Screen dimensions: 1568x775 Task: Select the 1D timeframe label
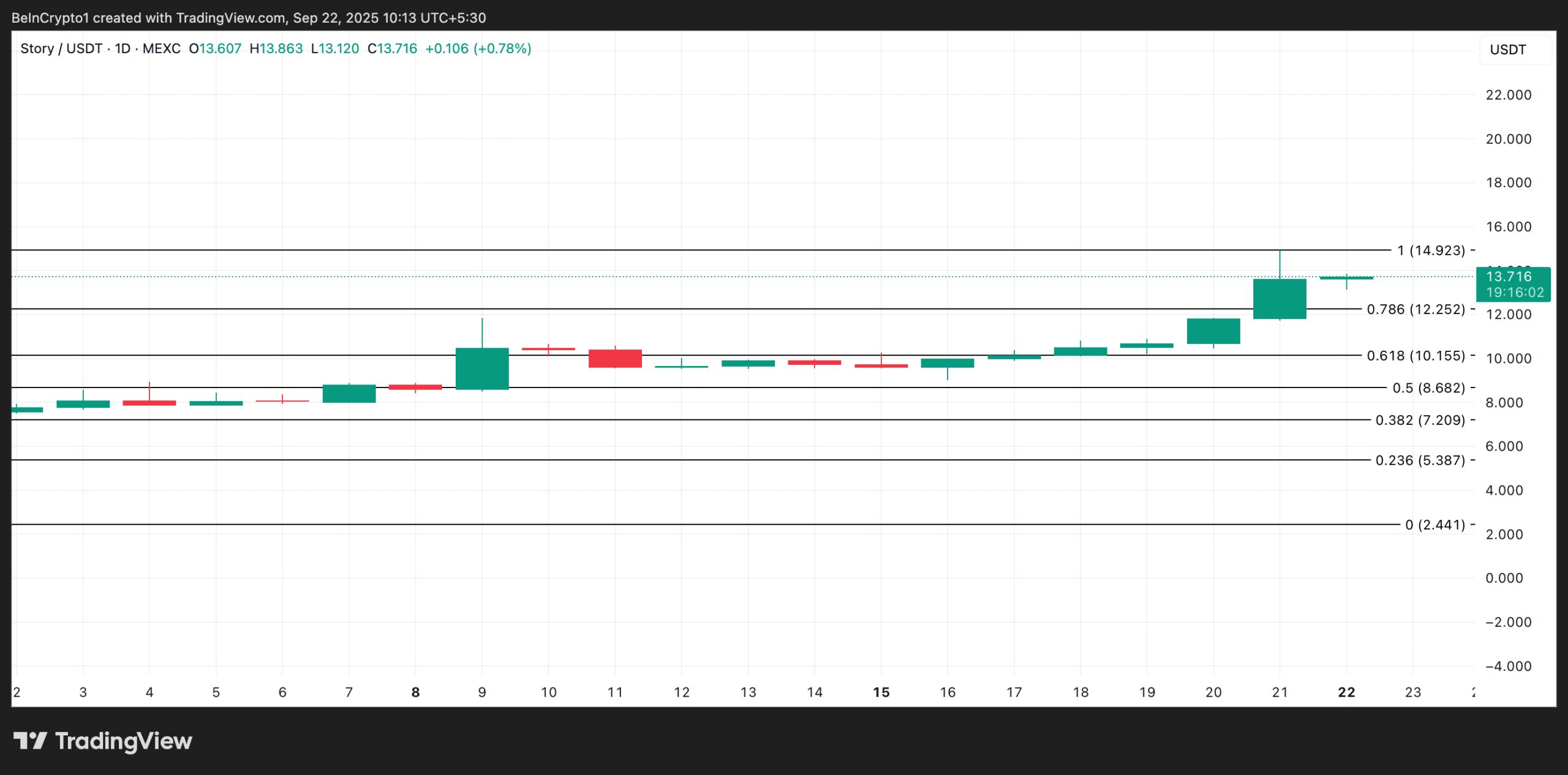pyautogui.click(x=122, y=48)
